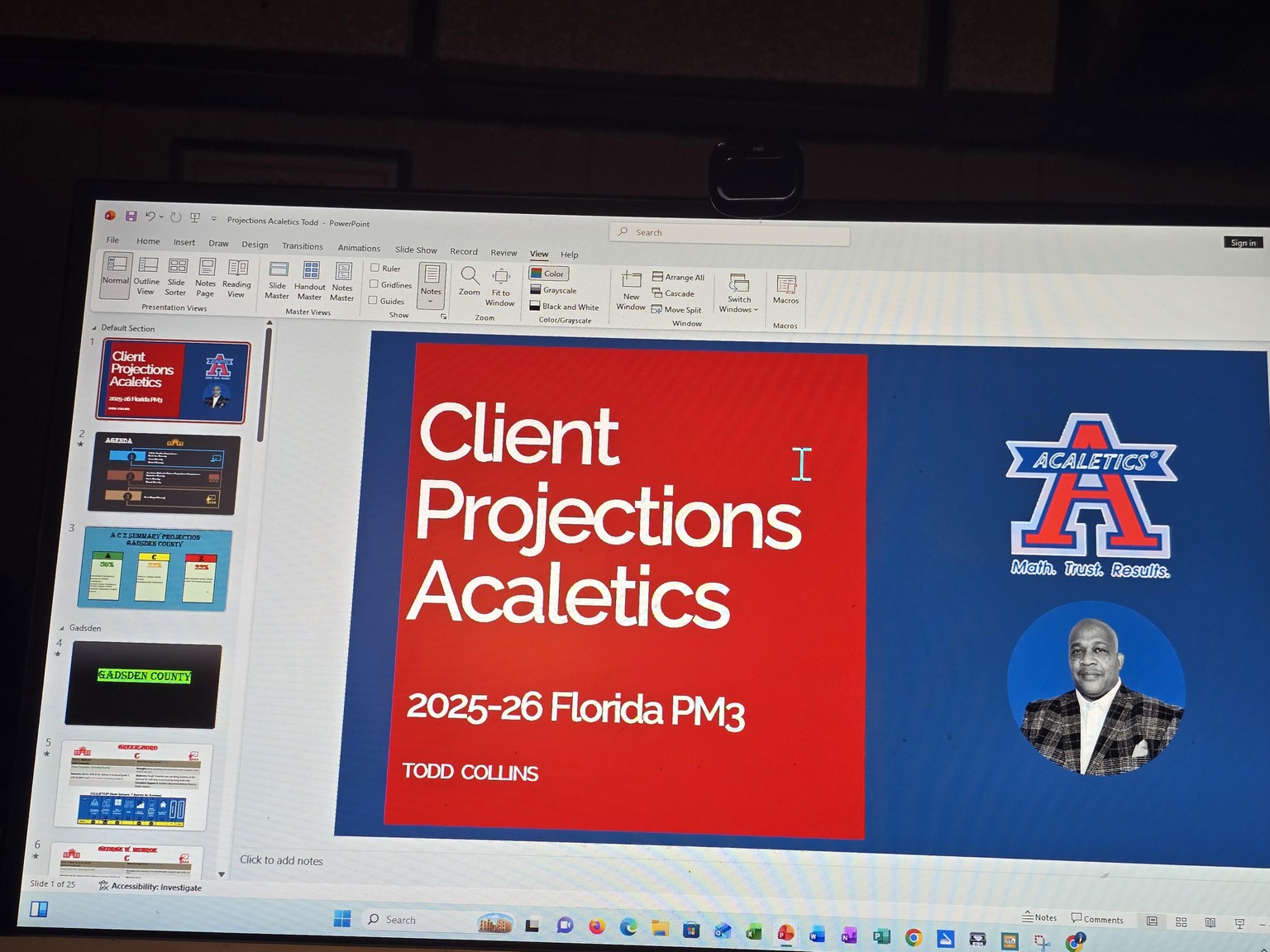Switch to the Home tab
Viewport: 1270px width, 952px height.
click(x=149, y=241)
